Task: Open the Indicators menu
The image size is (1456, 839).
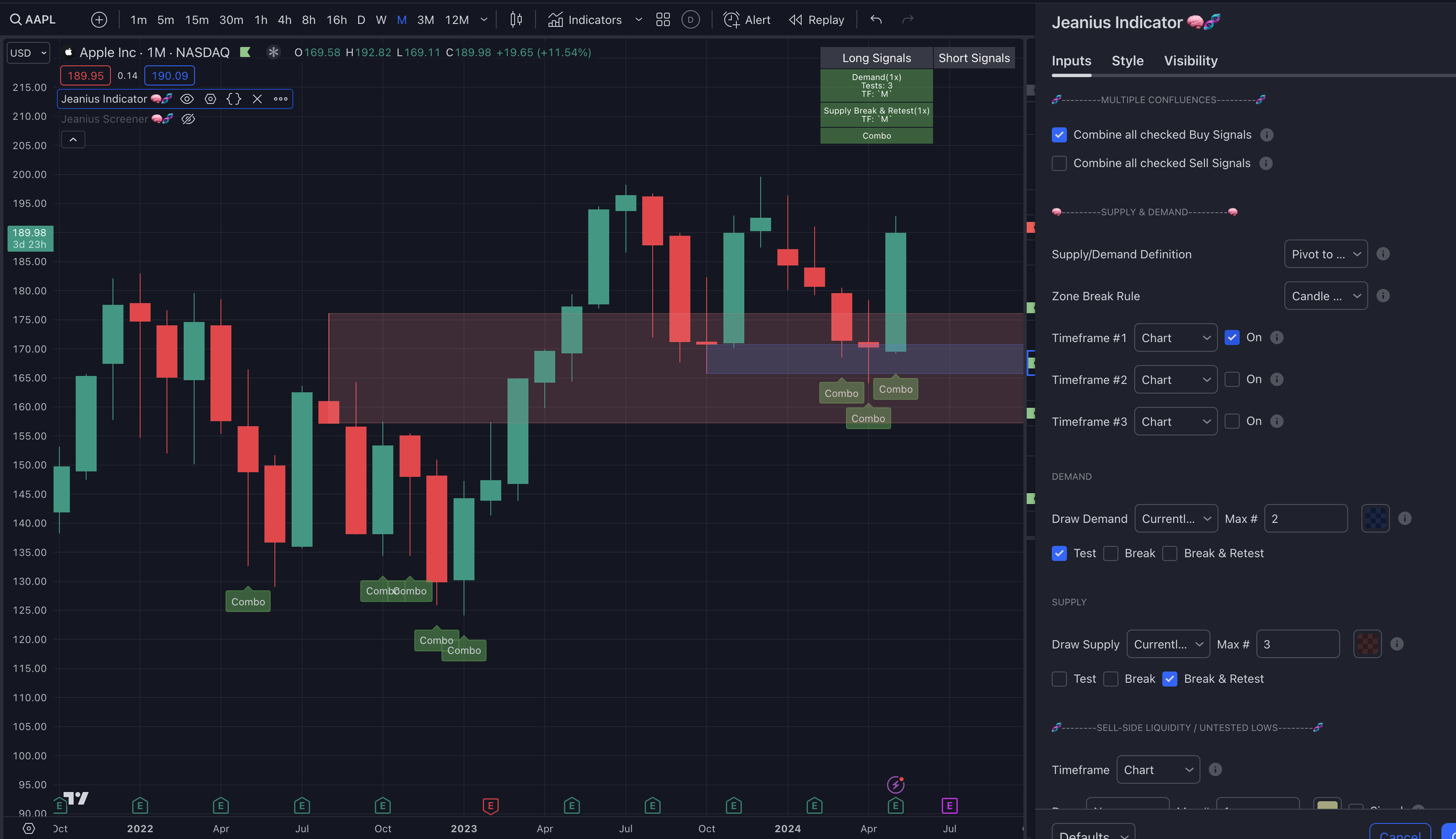Action: pyautogui.click(x=585, y=20)
